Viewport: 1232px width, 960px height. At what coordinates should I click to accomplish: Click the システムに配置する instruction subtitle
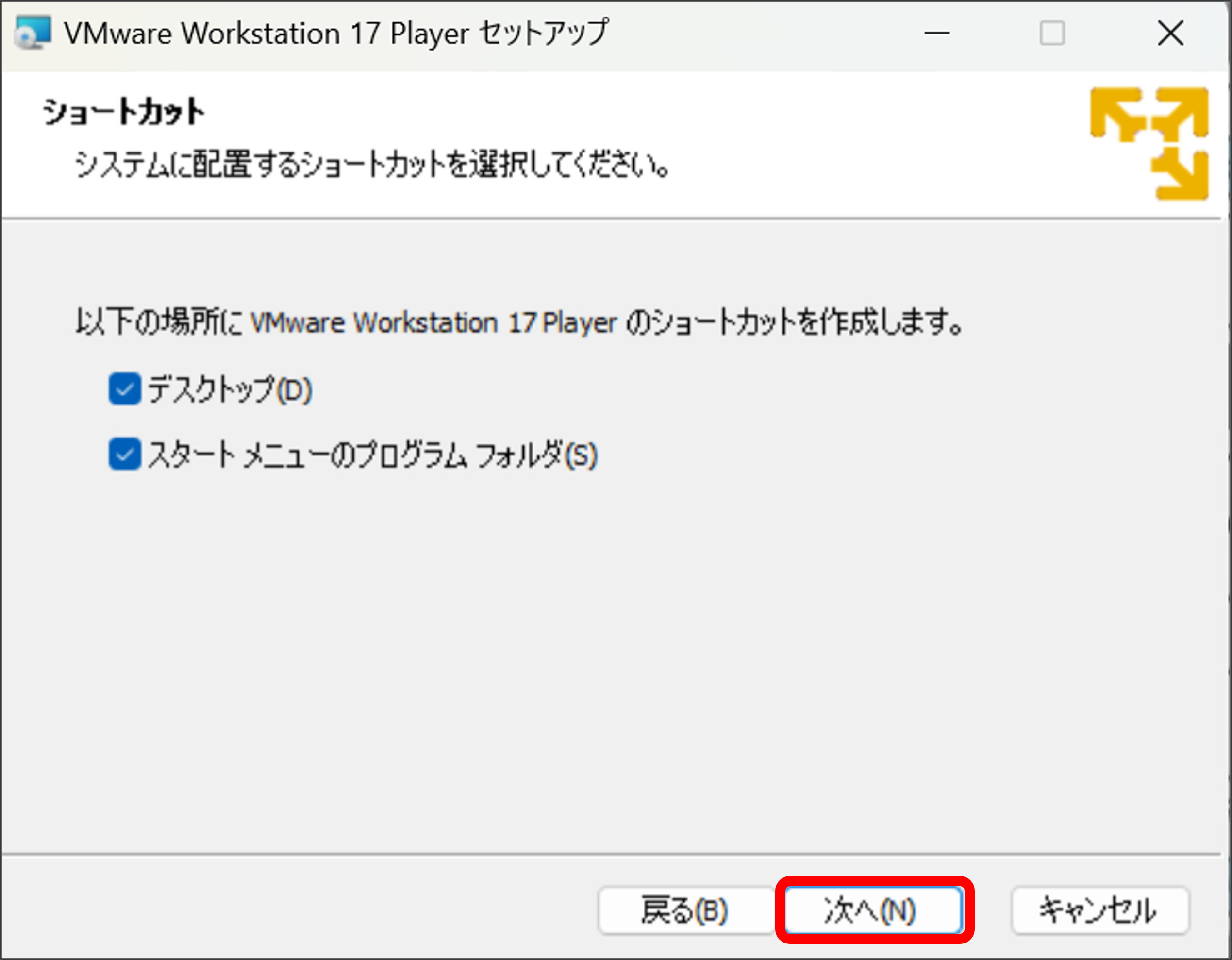click(x=372, y=166)
